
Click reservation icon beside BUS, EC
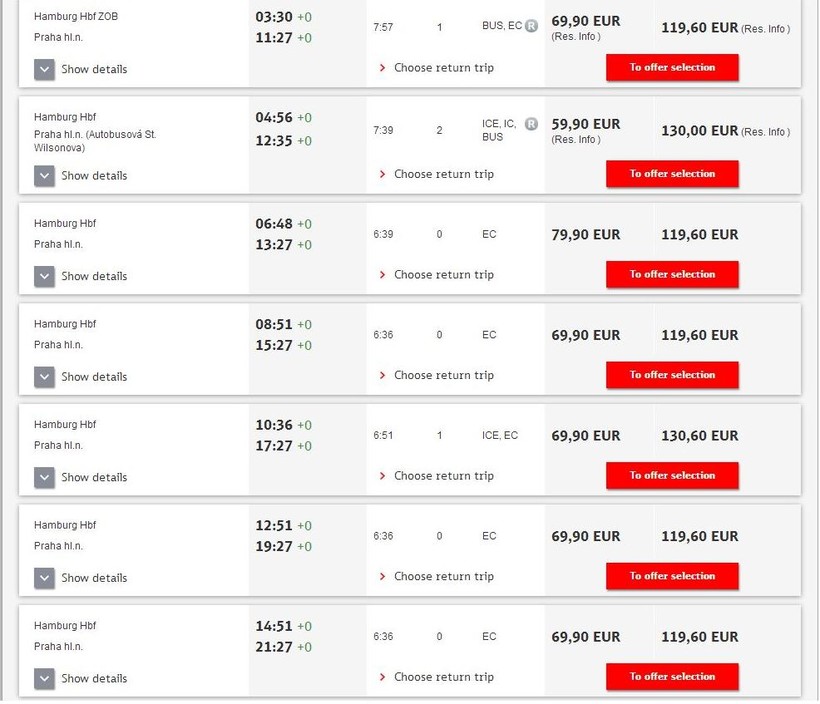click(x=531, y=26)
